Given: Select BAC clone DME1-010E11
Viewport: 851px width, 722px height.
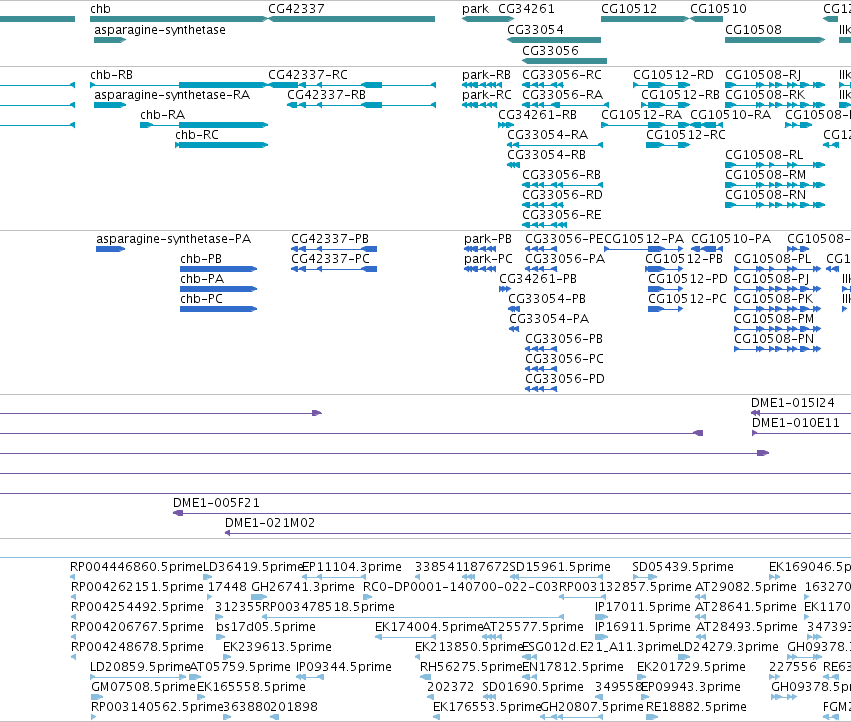Looking at the screenshot, I should 796,423.
